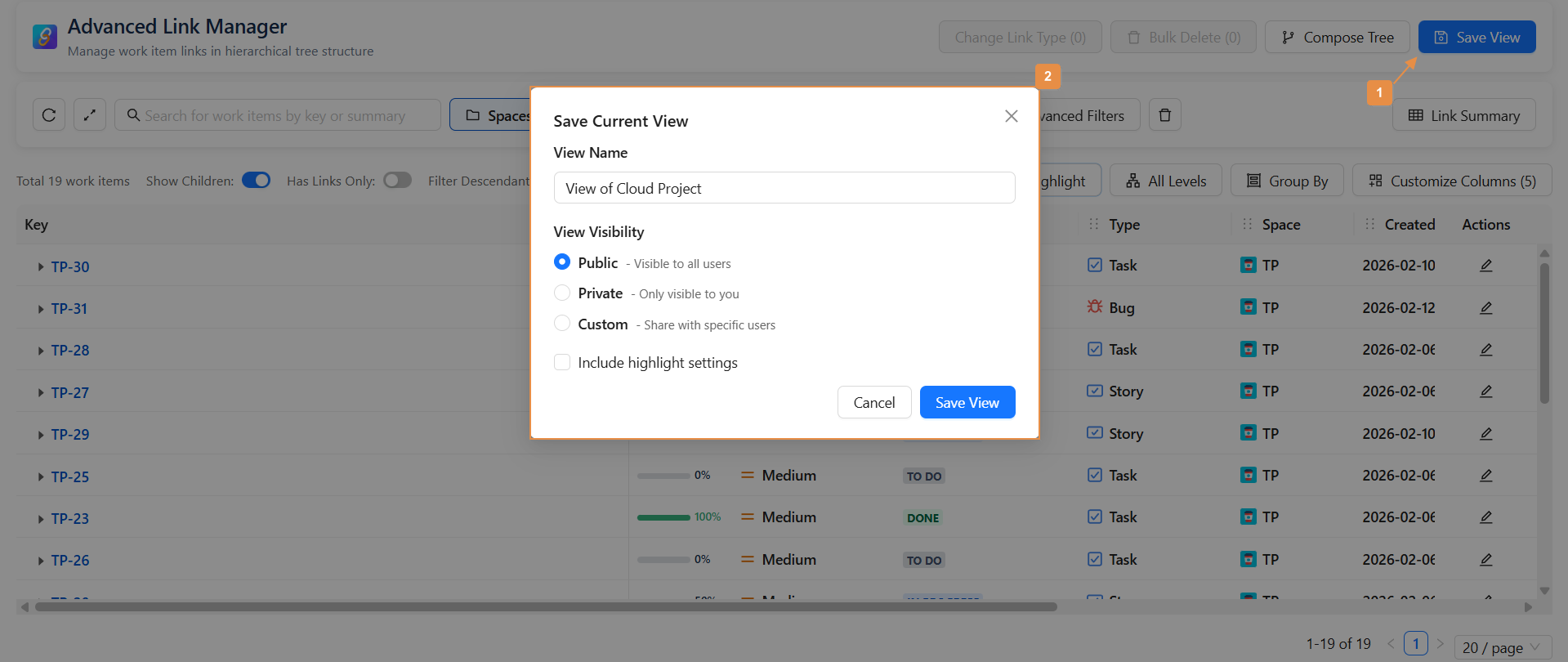Click the horizontal scrollbar thumb
The height and width of the screenshot is (662, 1568).
(x=546, y=607)
